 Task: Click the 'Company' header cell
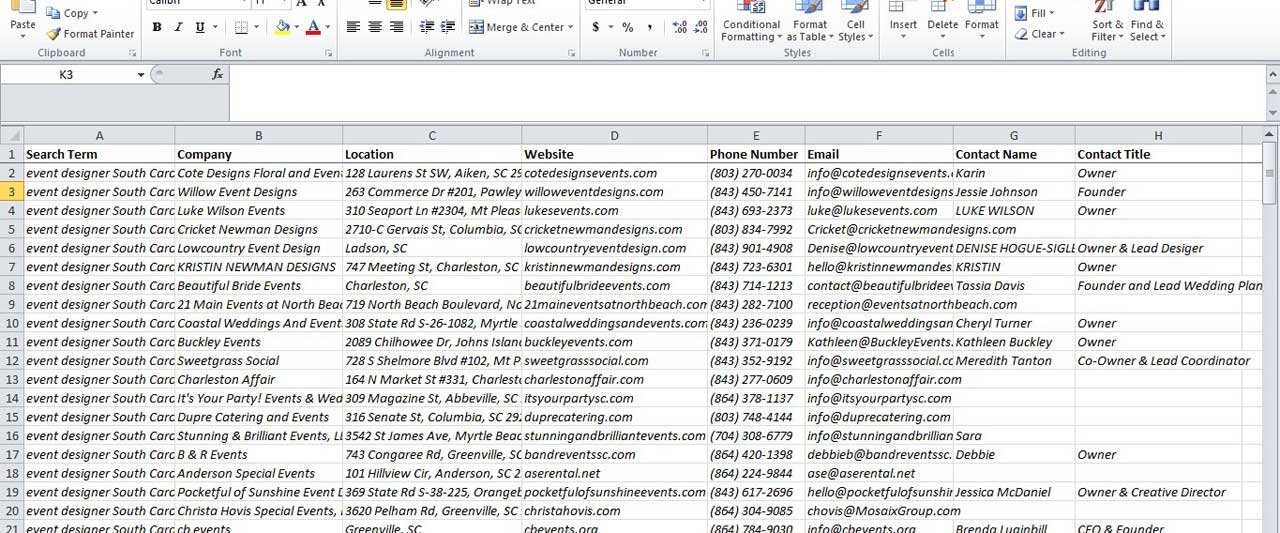258,154
